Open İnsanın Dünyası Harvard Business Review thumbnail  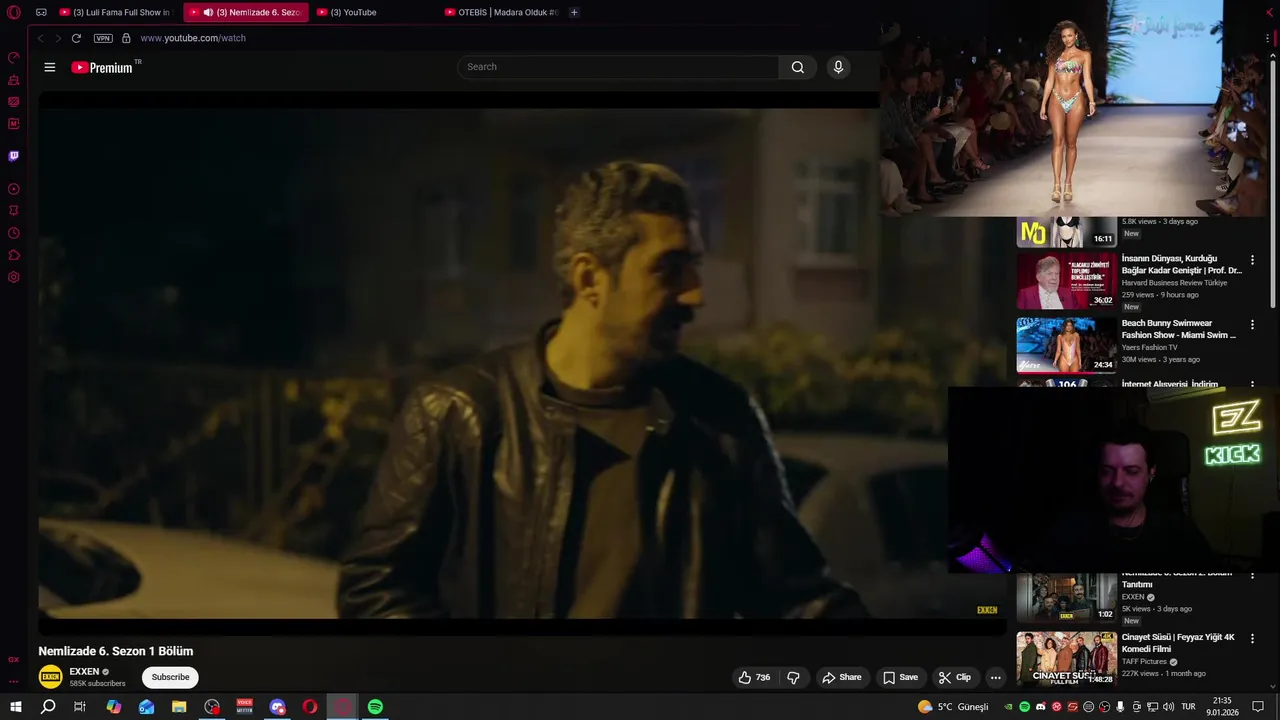(x=1066, y=281)
